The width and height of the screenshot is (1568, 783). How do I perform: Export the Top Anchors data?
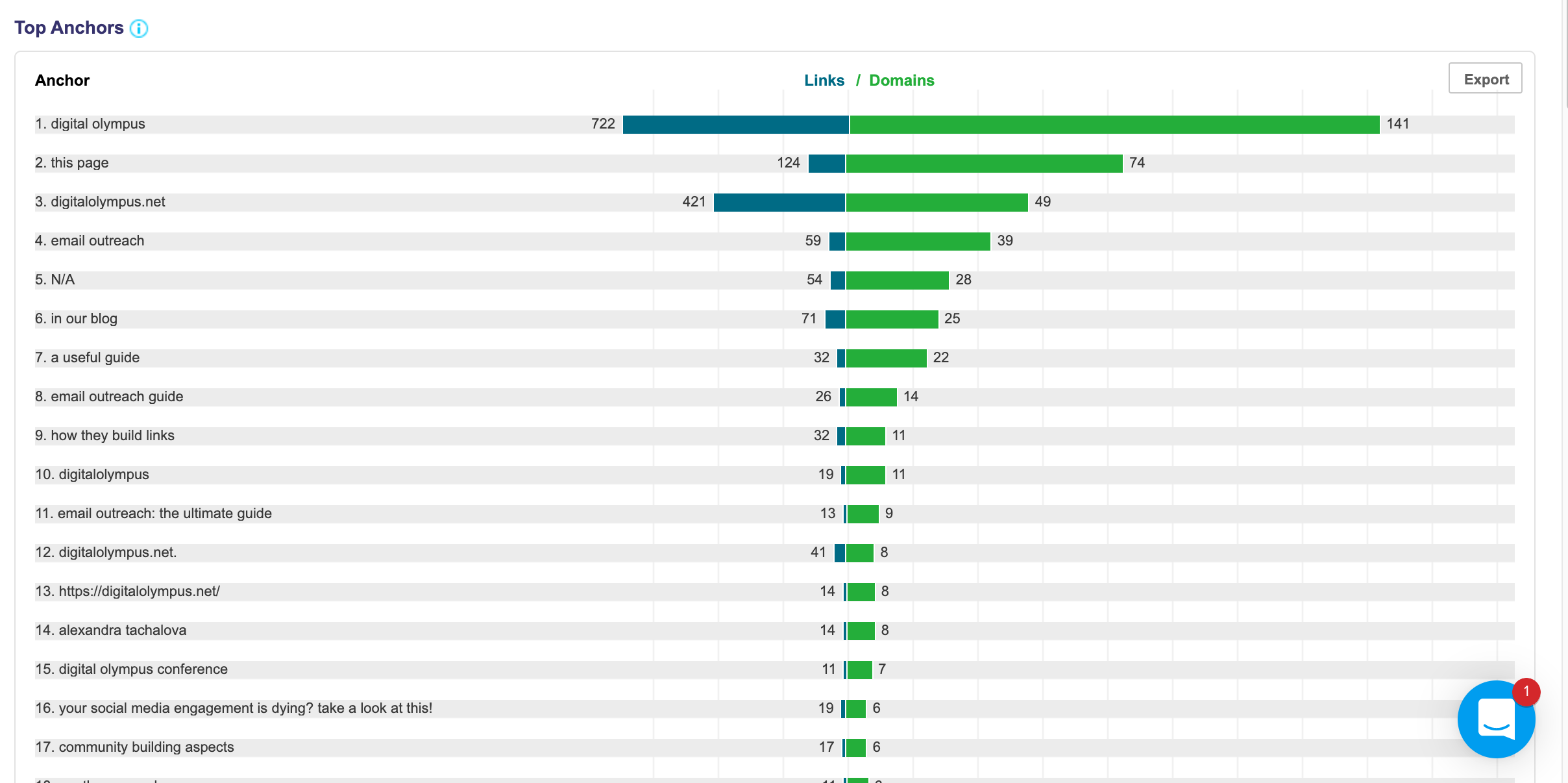pyautogui.click(x=1485, y=79)
